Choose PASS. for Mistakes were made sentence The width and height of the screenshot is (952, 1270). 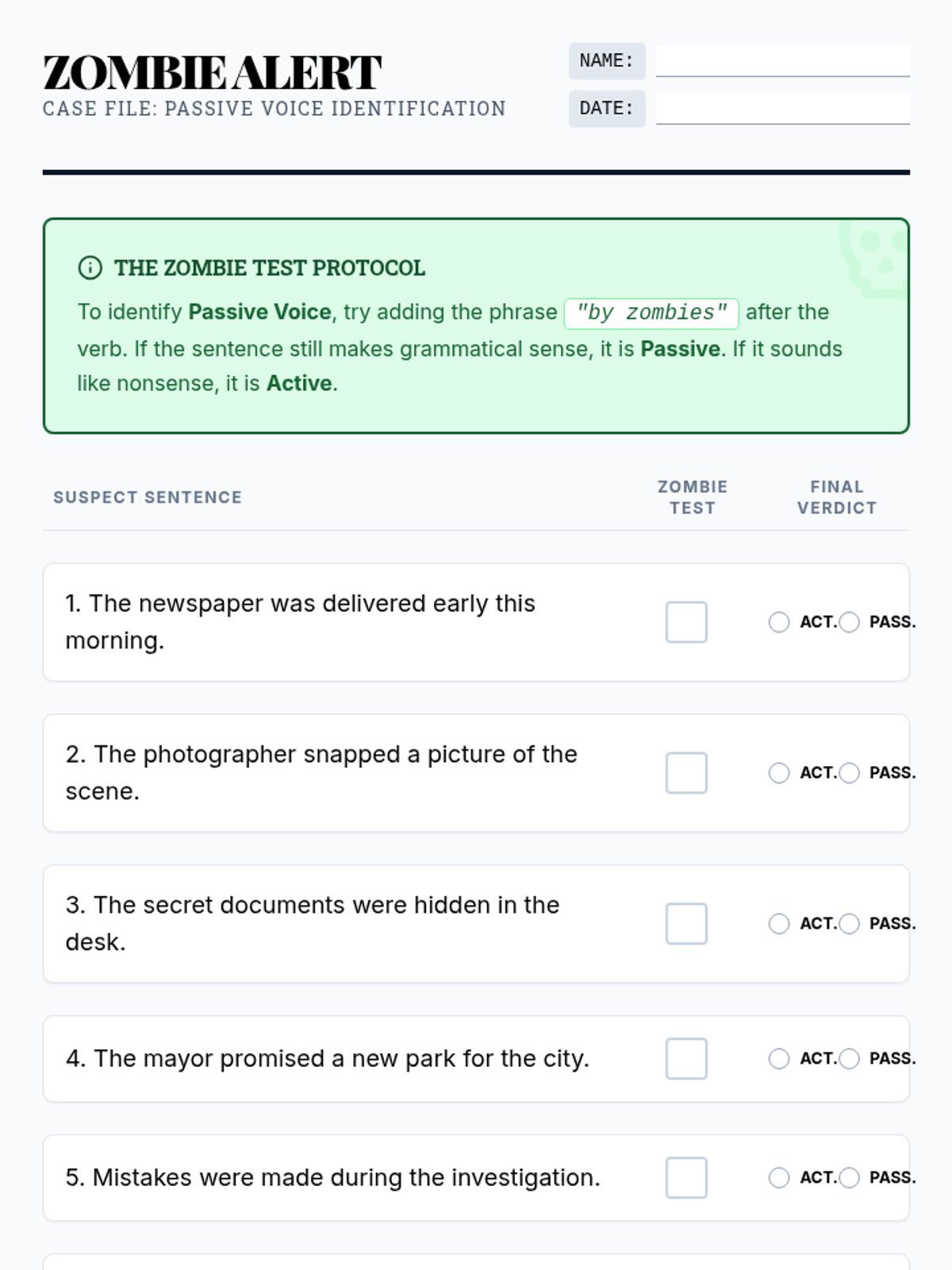[849, 1177]
